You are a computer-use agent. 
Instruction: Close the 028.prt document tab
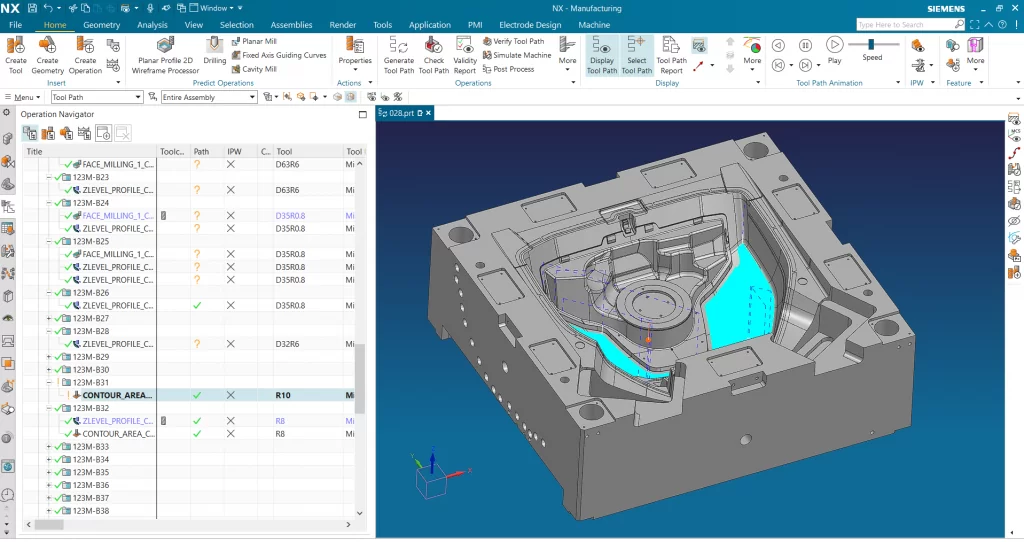(x=428, y=113)
